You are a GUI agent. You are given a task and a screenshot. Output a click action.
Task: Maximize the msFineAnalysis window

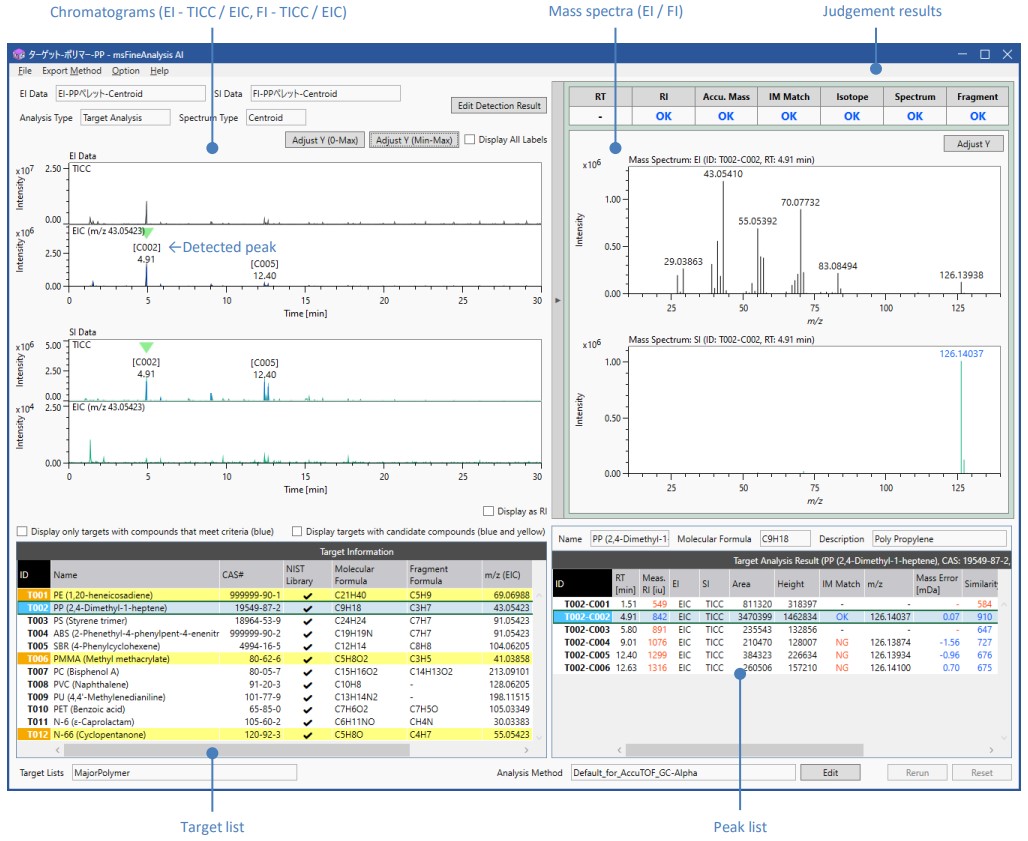(984, 54)
